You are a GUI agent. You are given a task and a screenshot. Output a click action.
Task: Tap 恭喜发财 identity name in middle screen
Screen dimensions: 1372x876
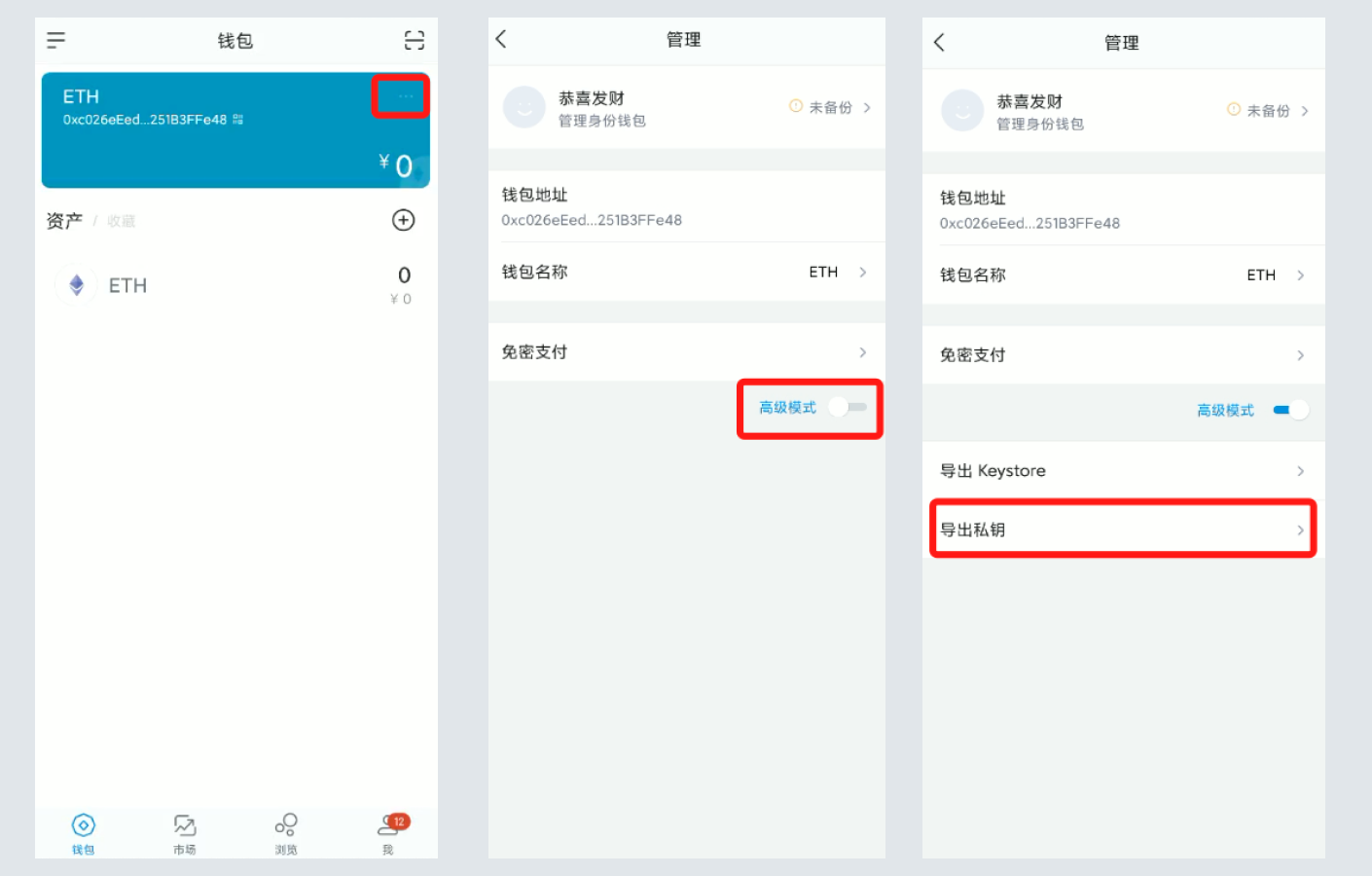click(591, 98)
